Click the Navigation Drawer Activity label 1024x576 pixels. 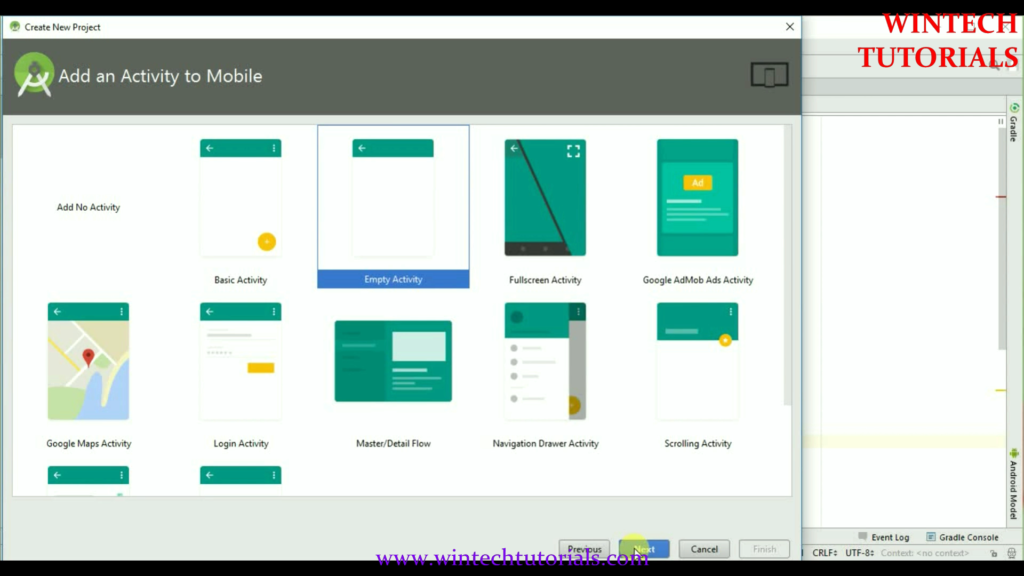pyautogui.click(x=545, y=443)
